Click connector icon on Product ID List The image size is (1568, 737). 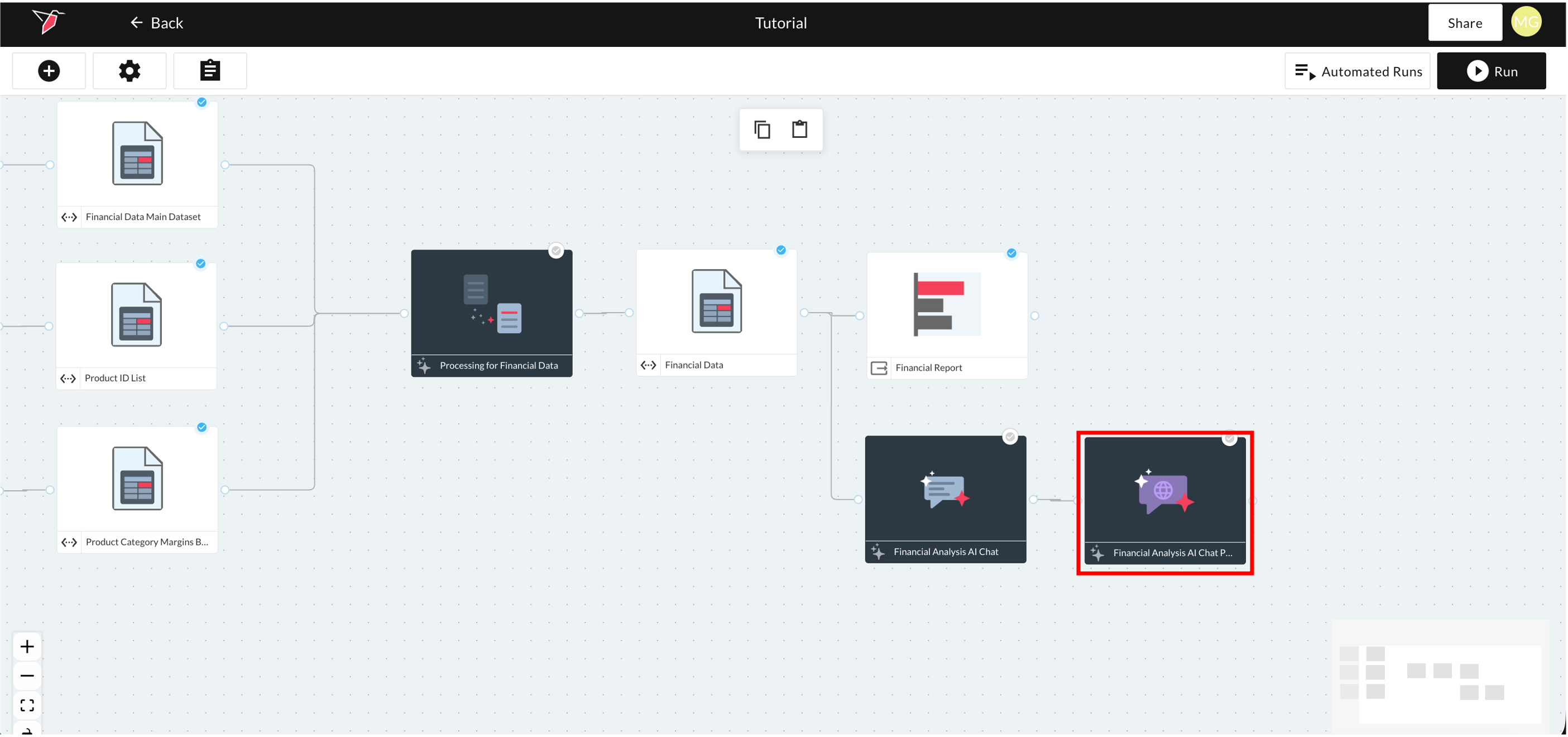68,379
